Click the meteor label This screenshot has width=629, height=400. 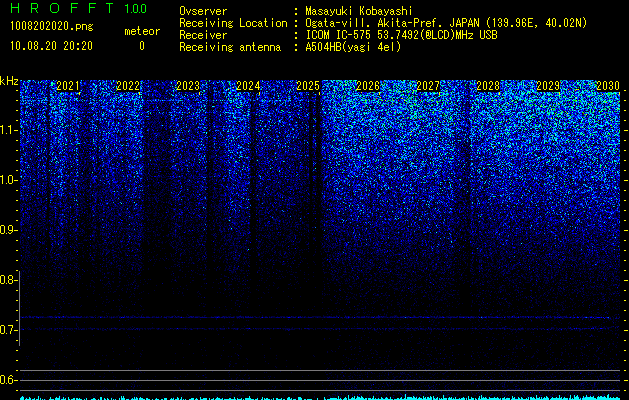(x=142, y=31)
